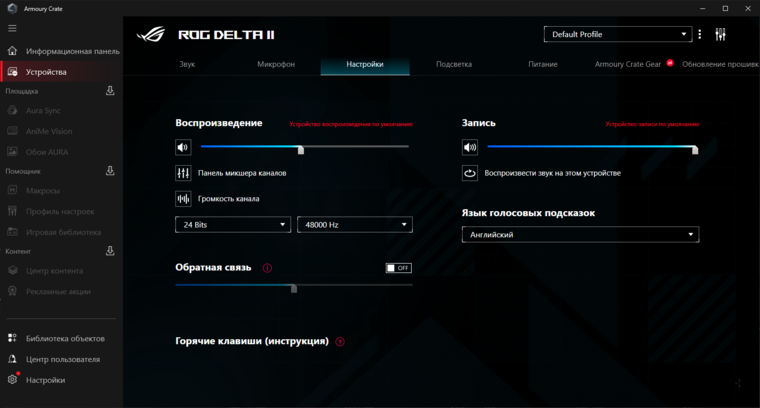Viewport: 760px width, 408px height.
Task: Click the Громкость канала label
Action: pyautogui.click(x=228, y=199)
